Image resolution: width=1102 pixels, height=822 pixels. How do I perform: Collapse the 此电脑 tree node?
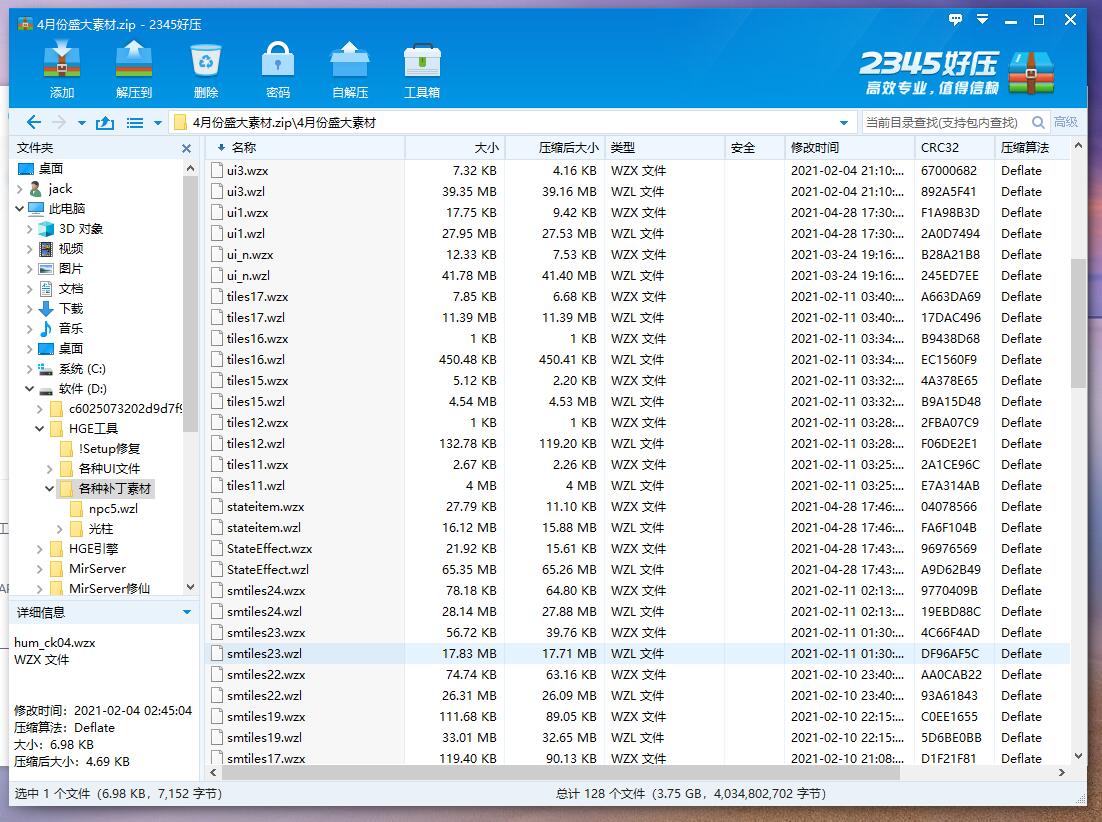[x=20, y=209]
